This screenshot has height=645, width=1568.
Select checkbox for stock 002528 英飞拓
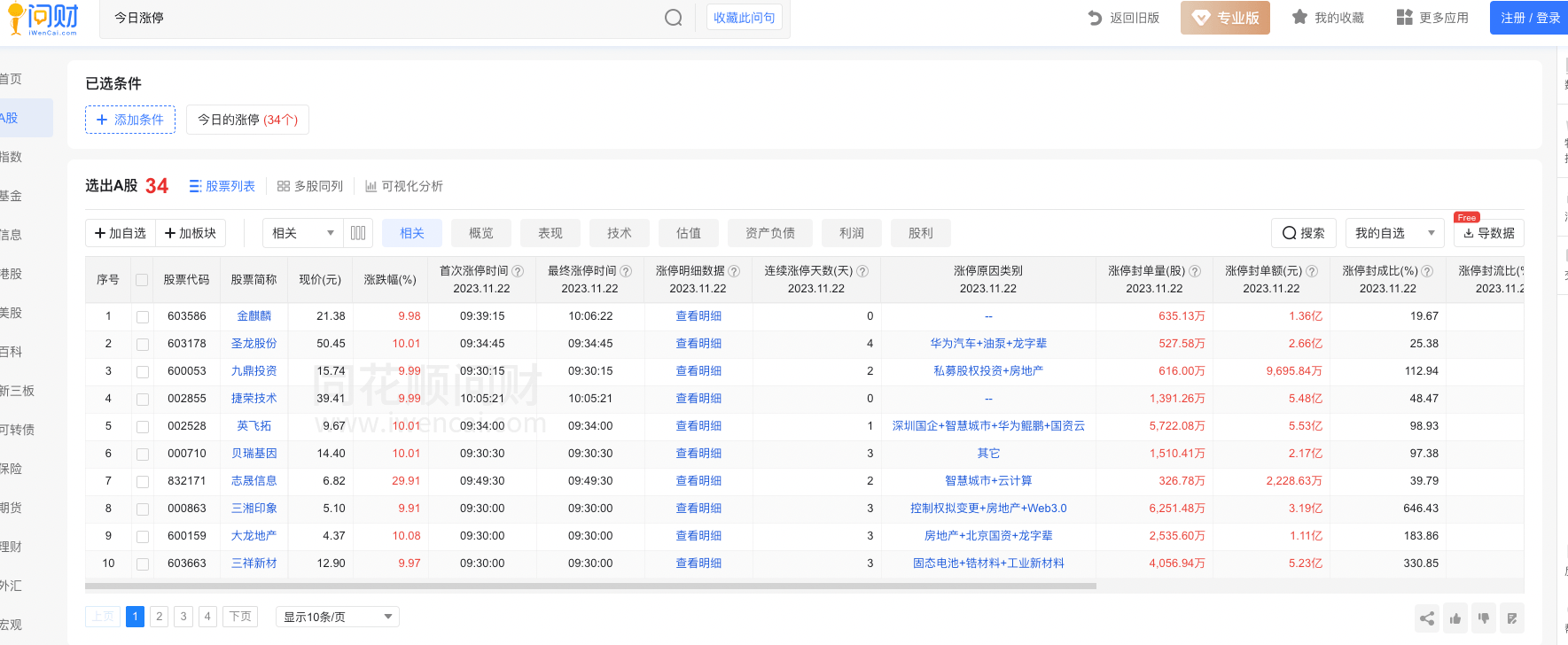[x=142, y=426]
